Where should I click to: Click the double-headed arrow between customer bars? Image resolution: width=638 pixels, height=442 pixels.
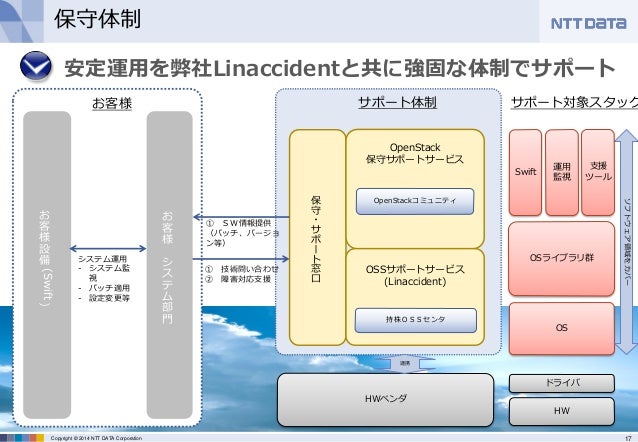[108, 248]
